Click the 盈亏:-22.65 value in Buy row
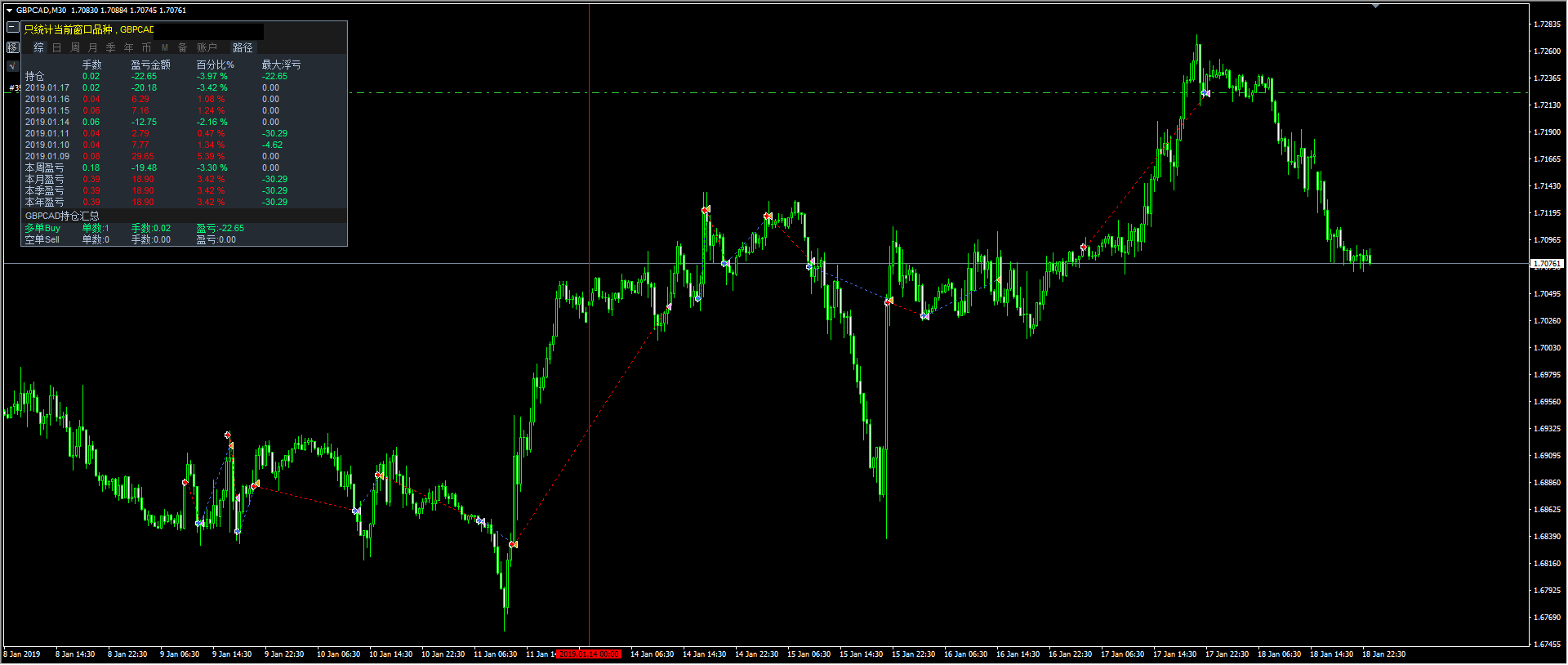1568x665 pixels. point(220,228)
